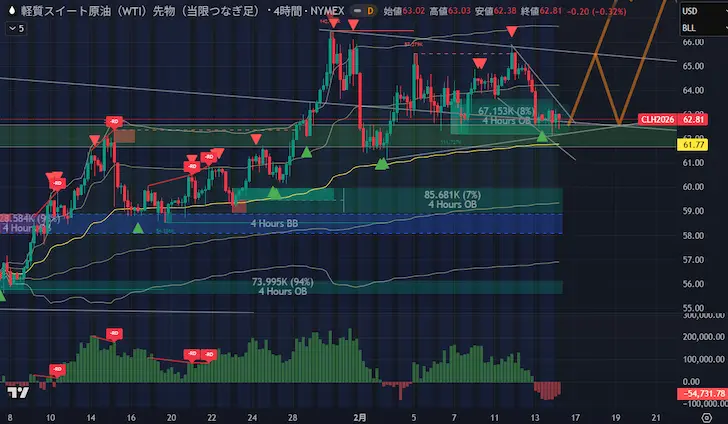Screen dimensions: 728x424
Task: Open the BLL unit selector
Action: (x=690, y=28)
